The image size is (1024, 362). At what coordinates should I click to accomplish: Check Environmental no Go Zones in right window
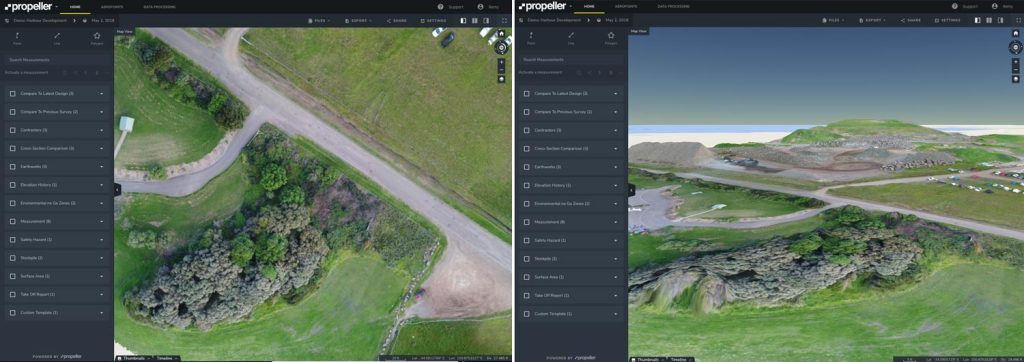click(x=526, y=204)
